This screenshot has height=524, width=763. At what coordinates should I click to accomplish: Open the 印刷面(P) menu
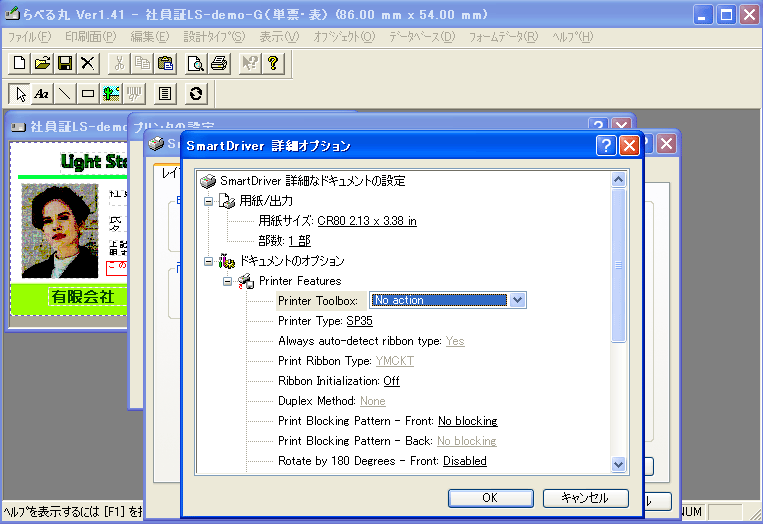coord(91,37)
